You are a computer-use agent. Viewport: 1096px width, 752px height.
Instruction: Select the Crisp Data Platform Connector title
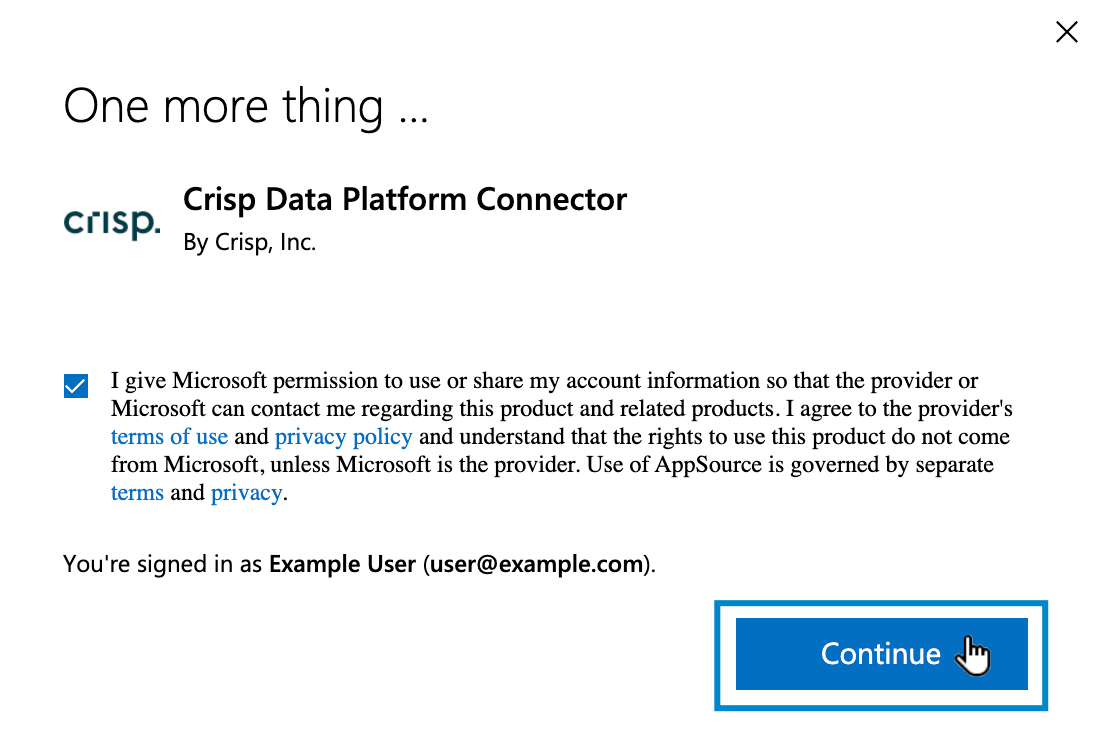(x=405, y=200)
